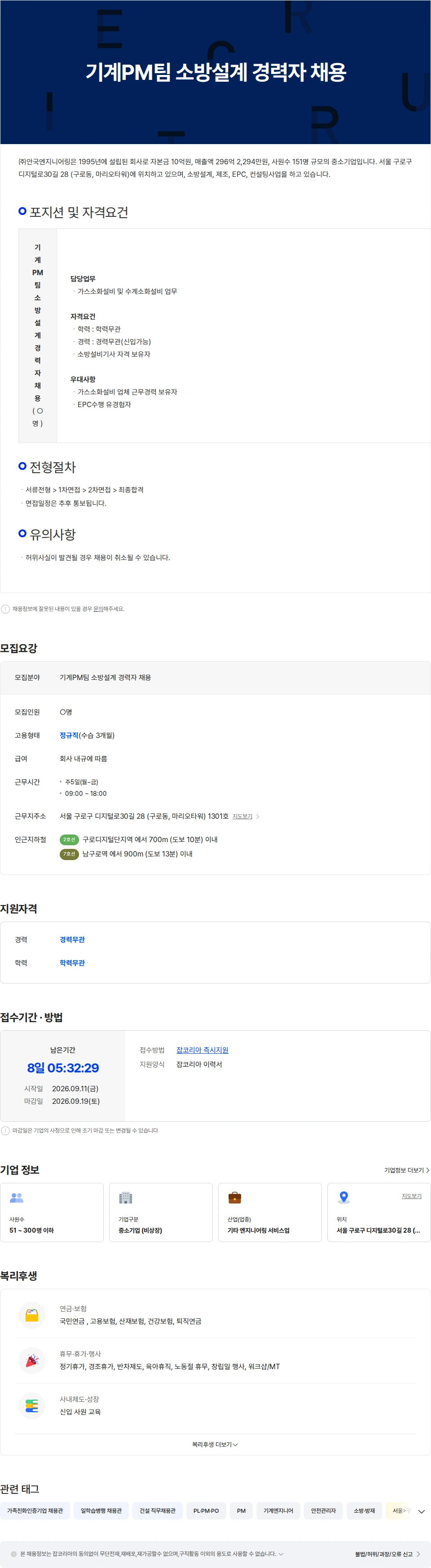Select the PL·PM·PO tag
Viewport: 431px width, 1568px height.
(x=206, y=1511)
